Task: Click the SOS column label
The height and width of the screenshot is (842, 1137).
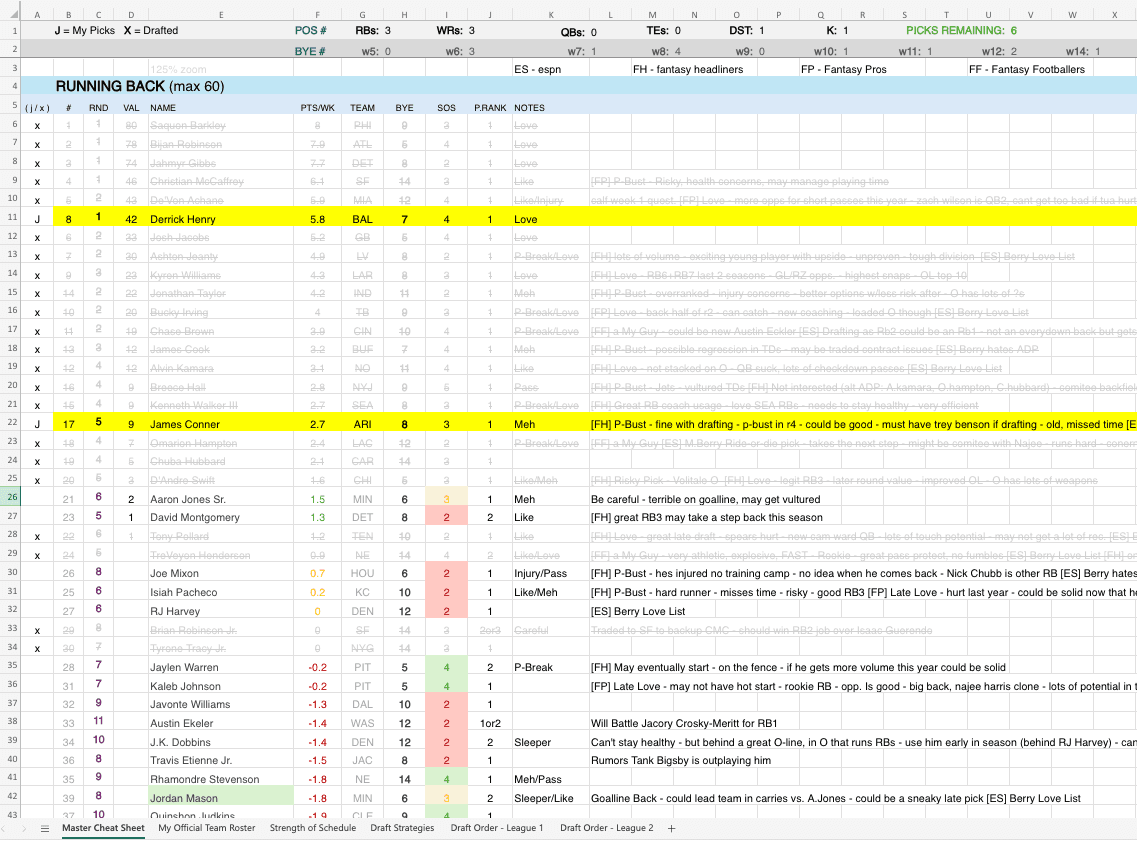Action: click(x=446, y=107)
